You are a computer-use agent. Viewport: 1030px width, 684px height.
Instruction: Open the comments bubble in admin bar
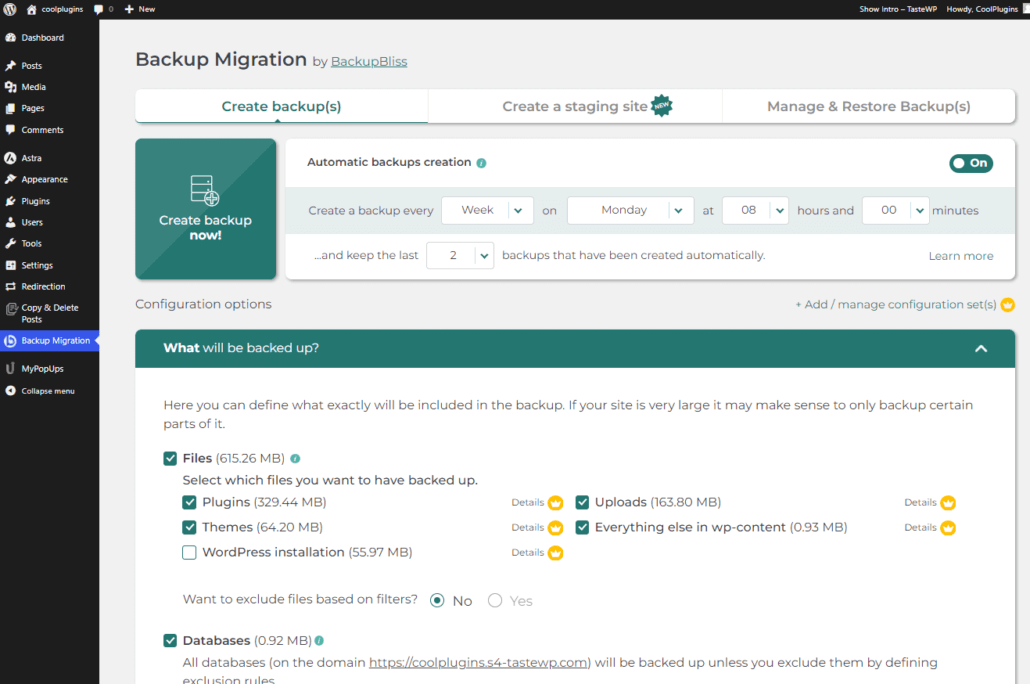(99, 9)
